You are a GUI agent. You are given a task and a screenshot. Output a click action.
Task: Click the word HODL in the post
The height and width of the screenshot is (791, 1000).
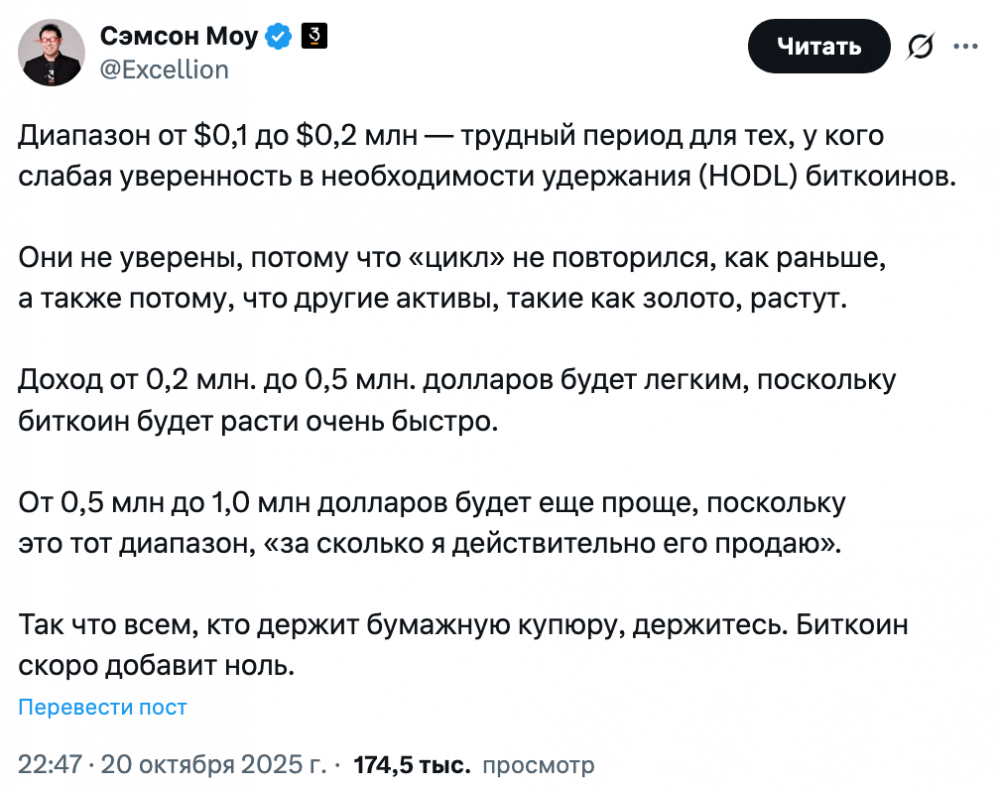click(x=745, y=176)
